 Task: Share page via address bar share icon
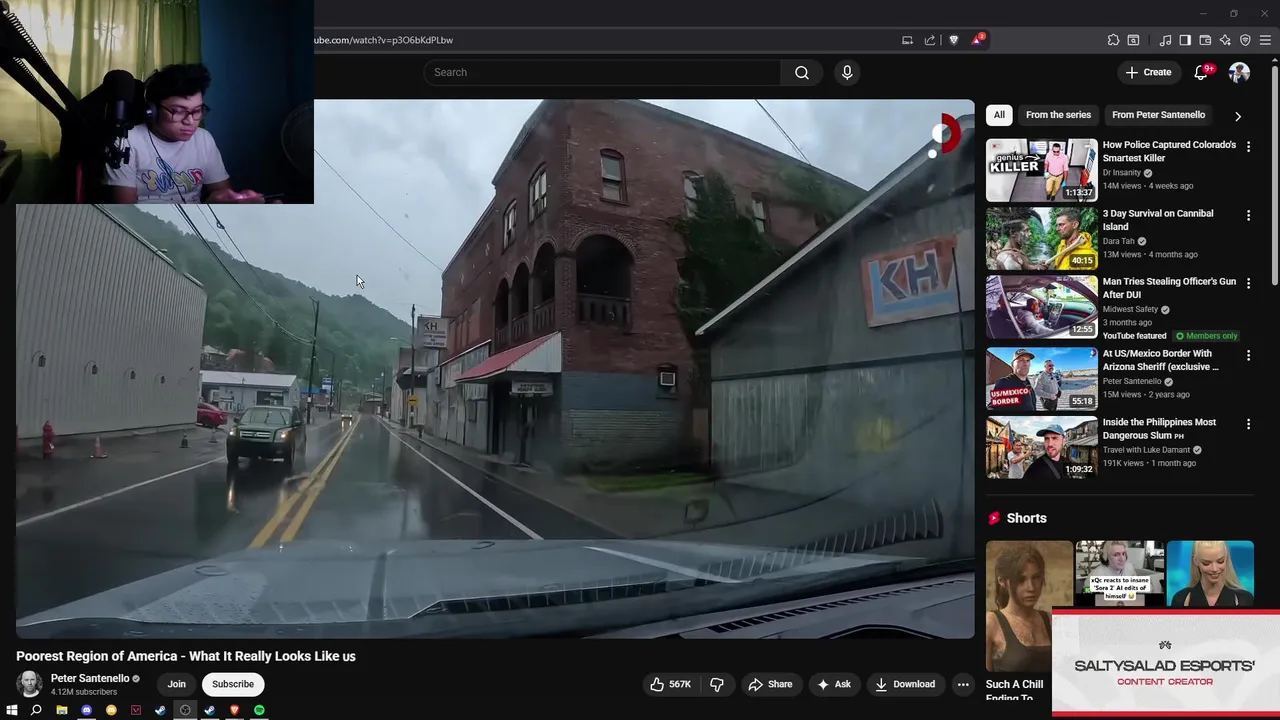pyautogui.click(x=930, y=40)
